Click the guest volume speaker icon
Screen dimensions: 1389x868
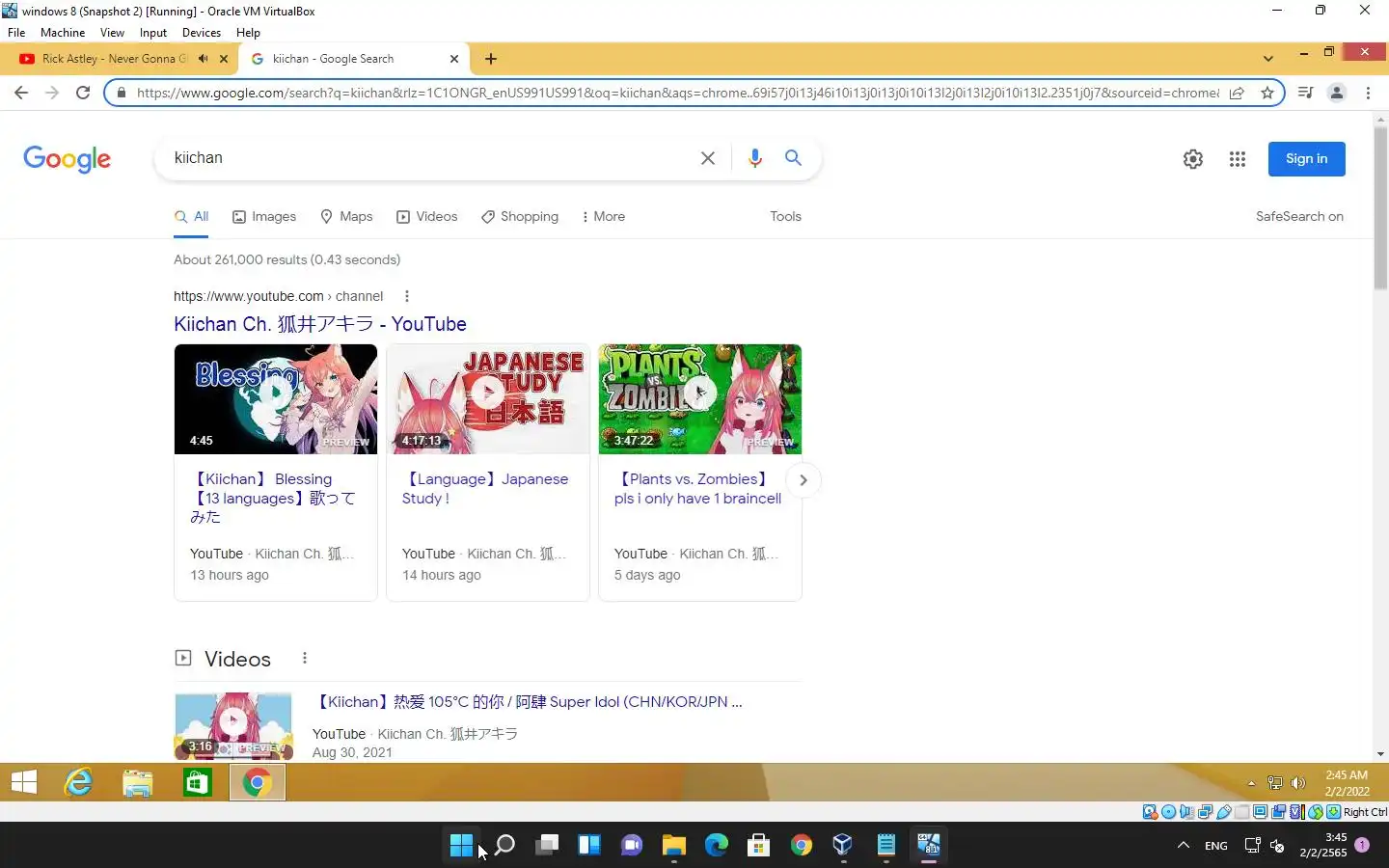pos(1298,783)
